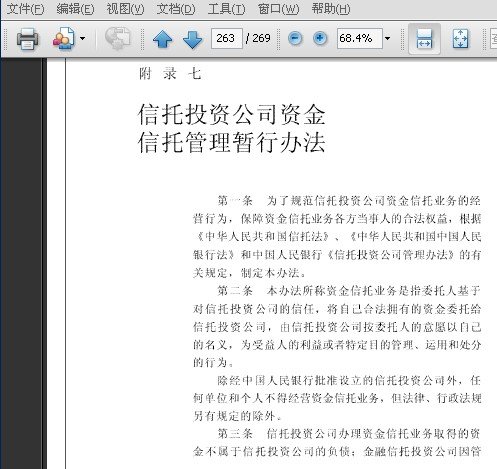Click the greyed-out globe pages icon
The height and width of the screenshot is (469, 497).
pos(117,38)
